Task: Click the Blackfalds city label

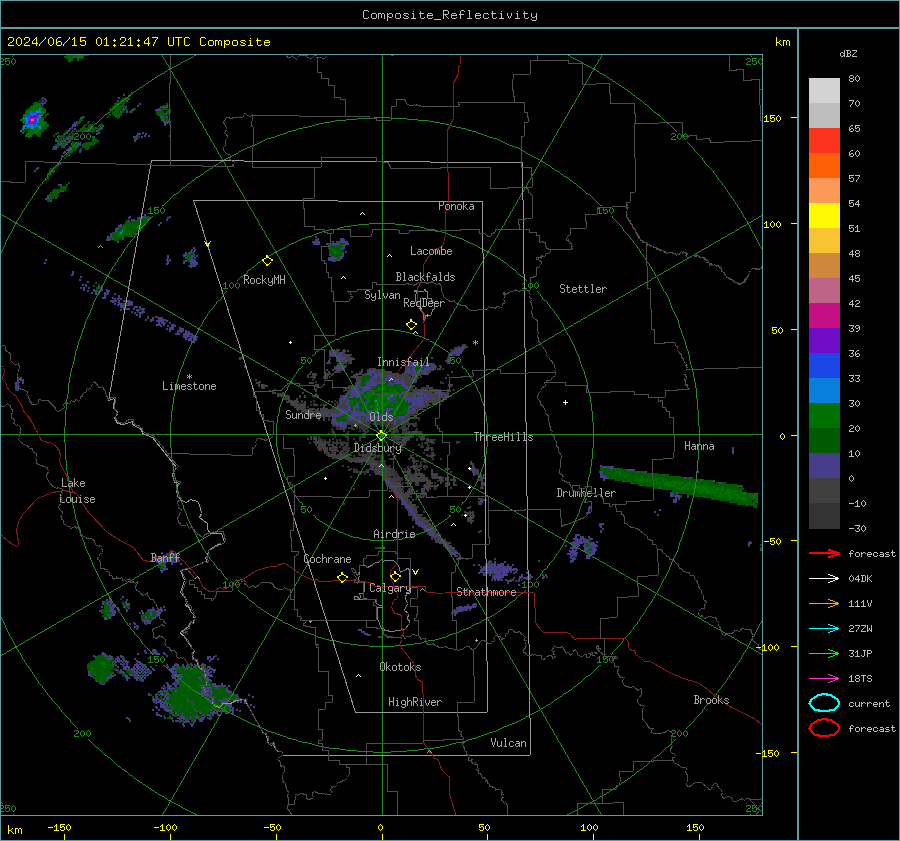Action: (x=425, y=277)
